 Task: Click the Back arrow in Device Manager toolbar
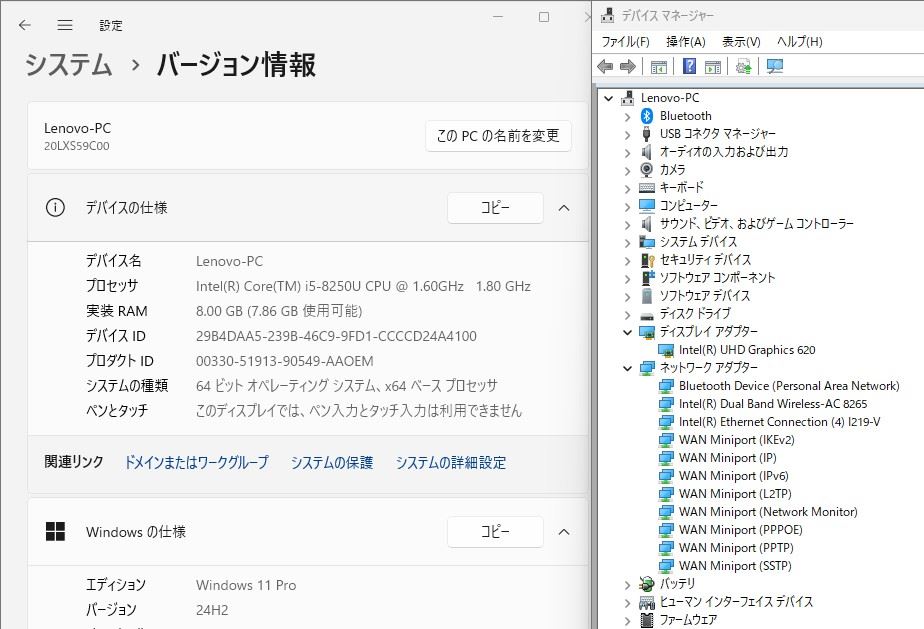click(605, 66)
